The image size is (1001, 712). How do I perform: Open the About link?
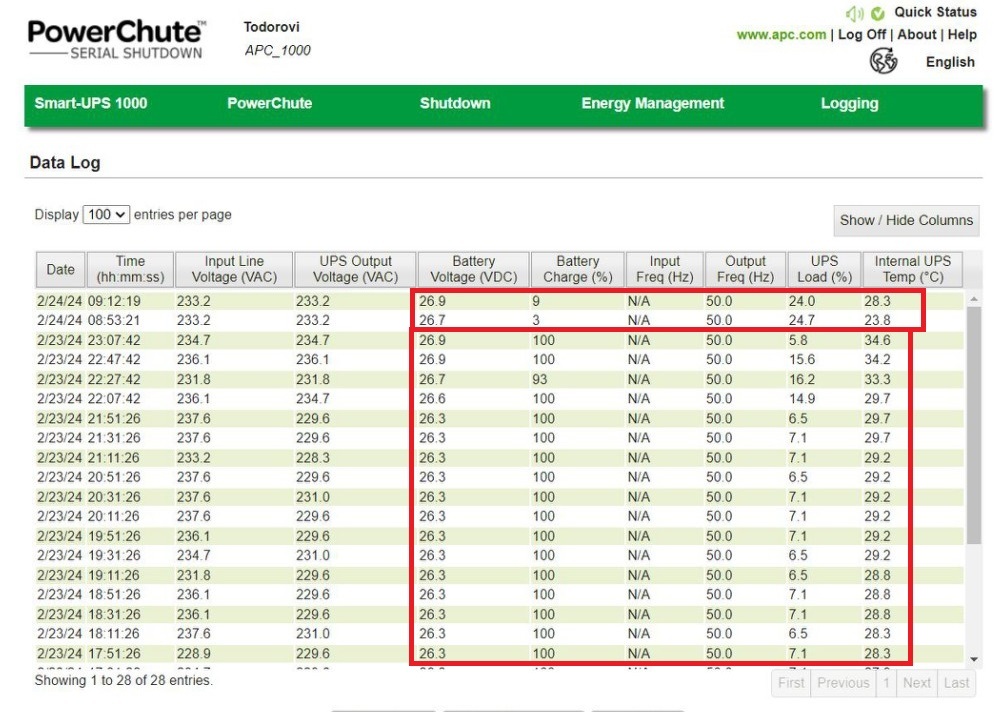917,34
